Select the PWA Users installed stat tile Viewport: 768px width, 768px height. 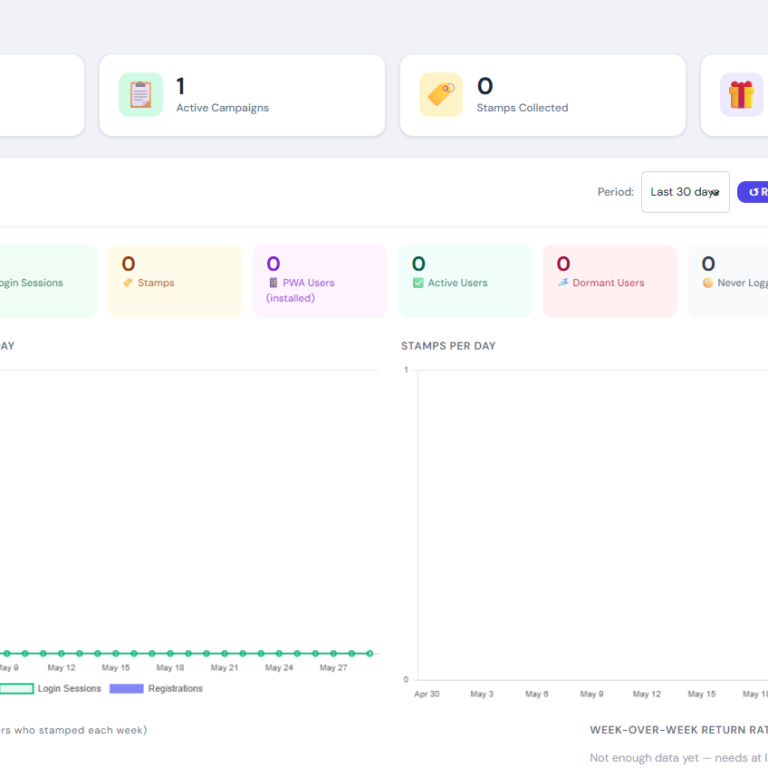(x=320, y=281)
